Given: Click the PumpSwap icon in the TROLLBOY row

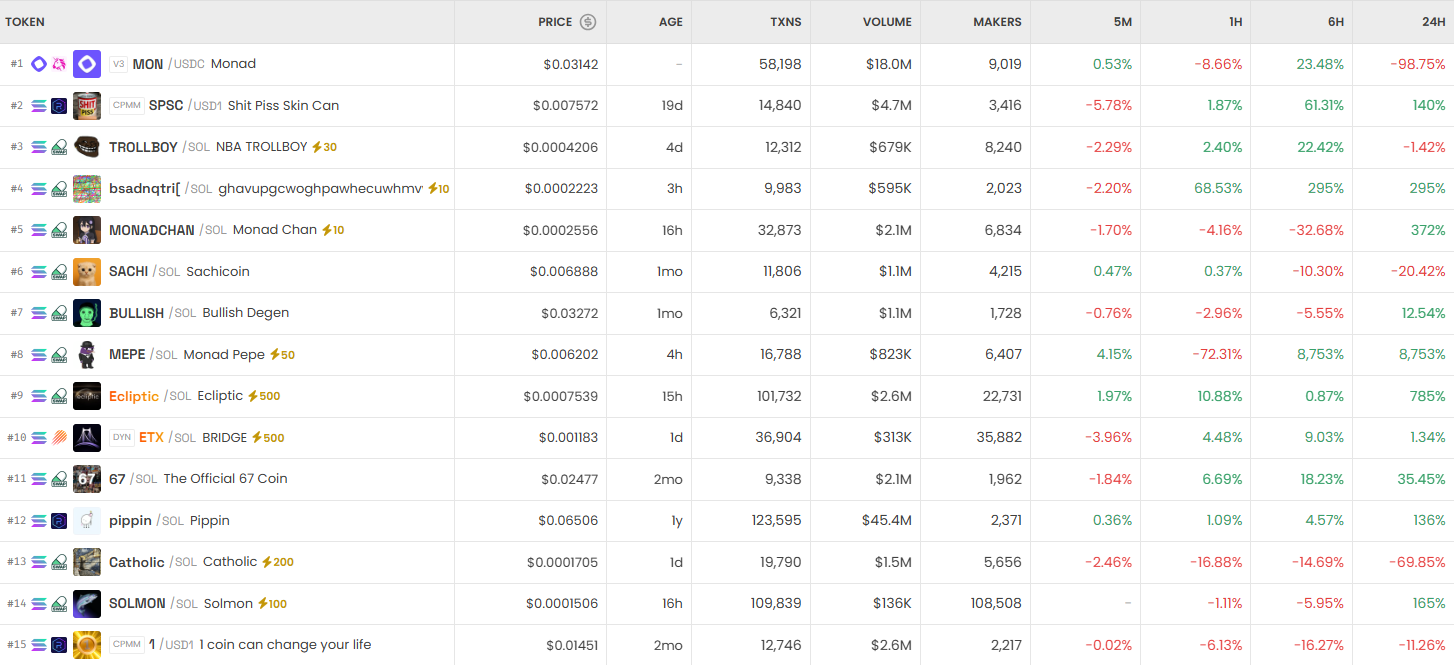Looking at the screenshot, I should click(x=59, y=147).
